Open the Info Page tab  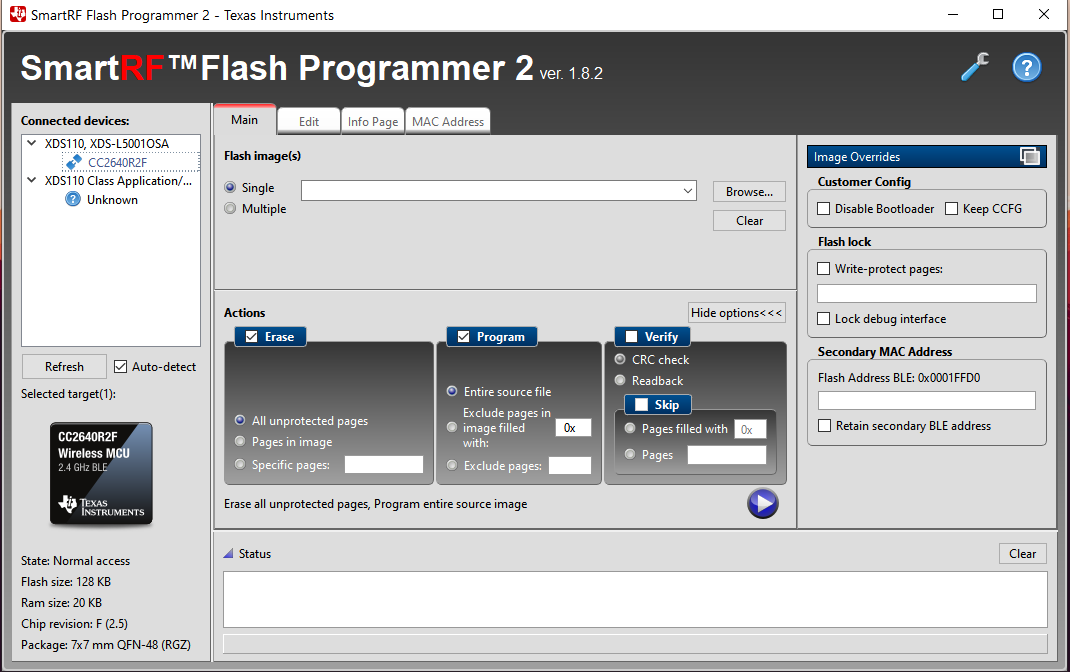[373, 121]
